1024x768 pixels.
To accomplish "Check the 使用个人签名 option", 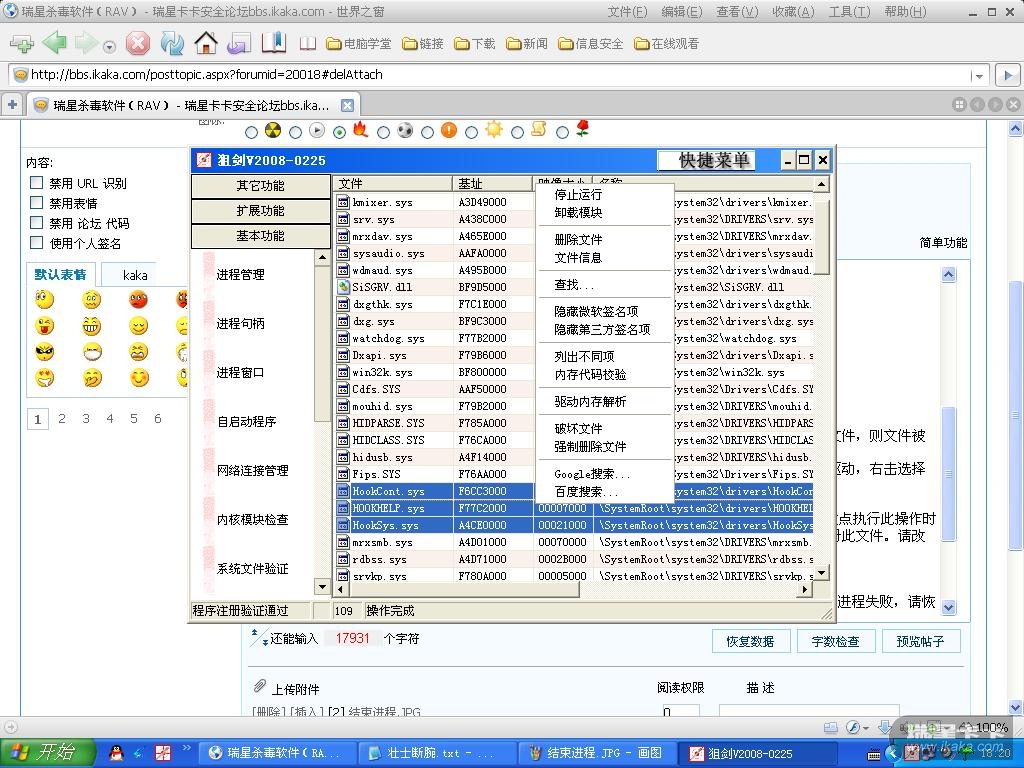I will tap(37, 243).
